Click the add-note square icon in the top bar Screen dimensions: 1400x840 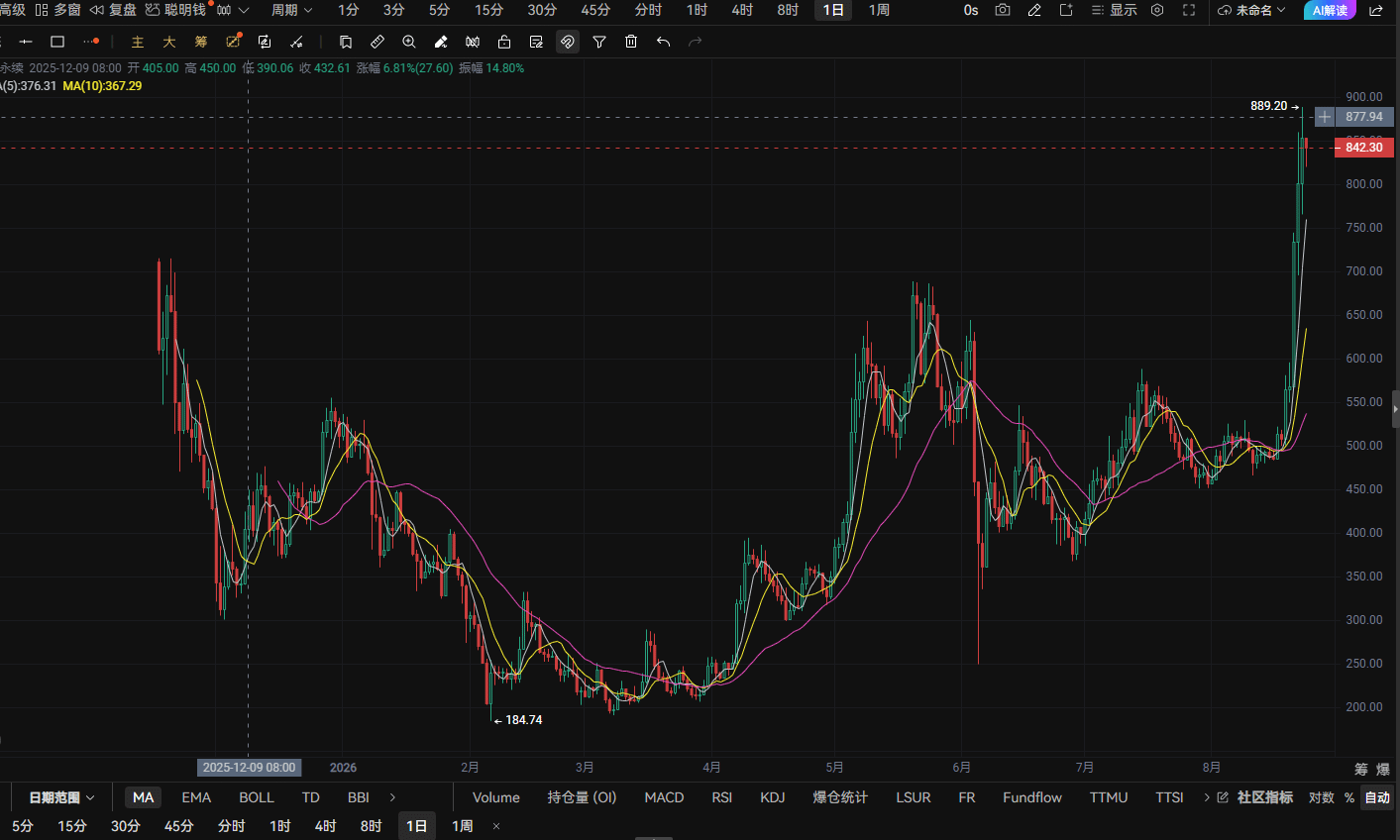[1066, 10]
